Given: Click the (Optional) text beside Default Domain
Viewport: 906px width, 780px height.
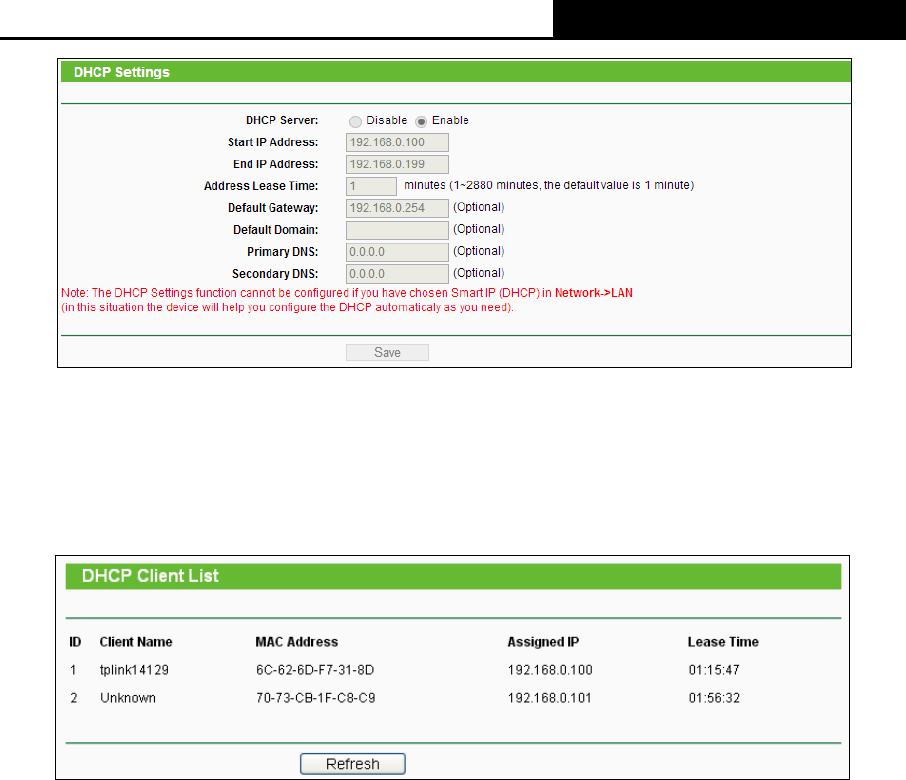Looking at the screenshot, I should [x=478, y=229].
